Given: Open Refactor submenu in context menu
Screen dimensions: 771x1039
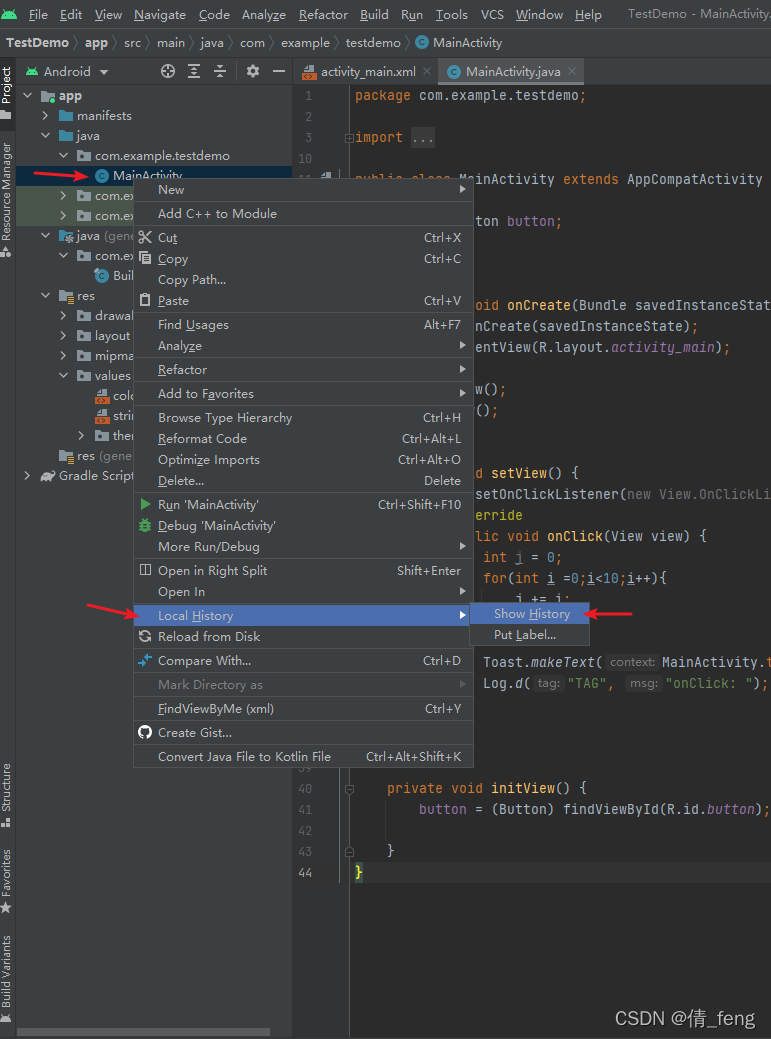Looking at the screenshot, I should point(303,370).
